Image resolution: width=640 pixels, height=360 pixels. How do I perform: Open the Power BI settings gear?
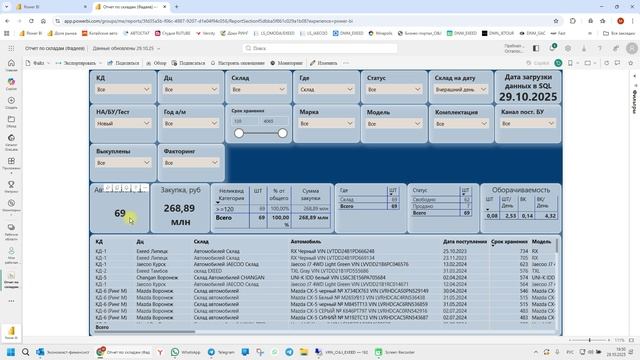tap(568, 48)
